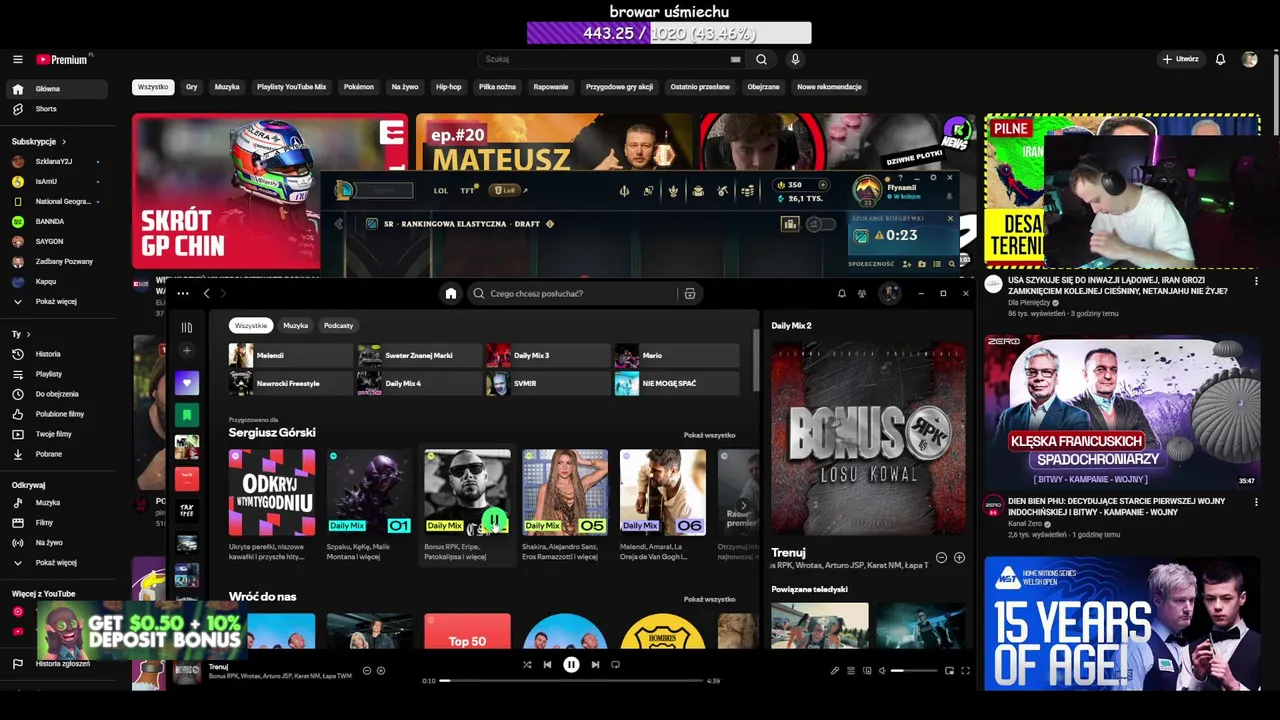Open Spotify play queue icon

point(851,671)
